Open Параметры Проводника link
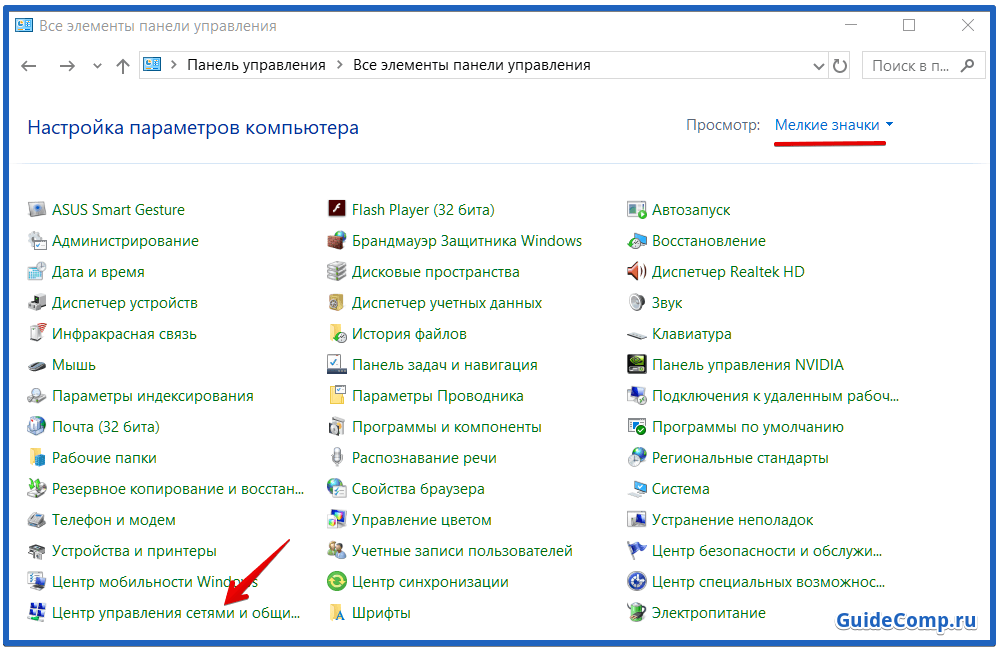 point(437,396)
